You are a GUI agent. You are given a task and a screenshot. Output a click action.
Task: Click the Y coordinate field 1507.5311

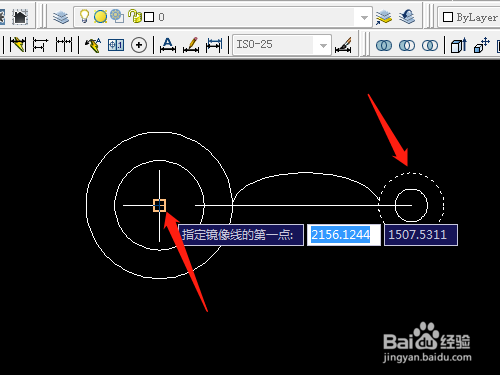click(x=421, y=235)
